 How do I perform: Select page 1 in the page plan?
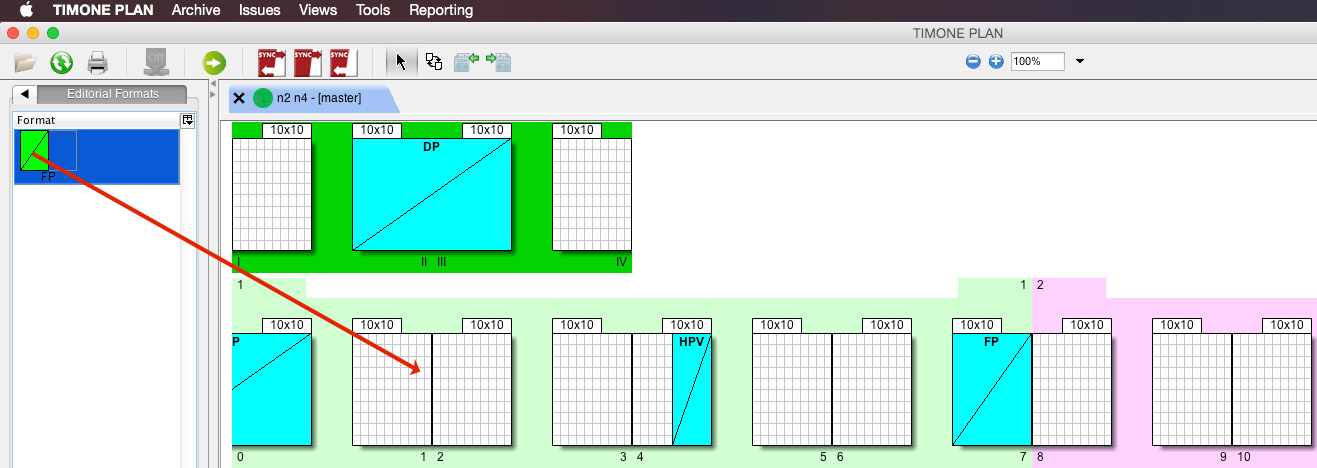pos(392,389)
